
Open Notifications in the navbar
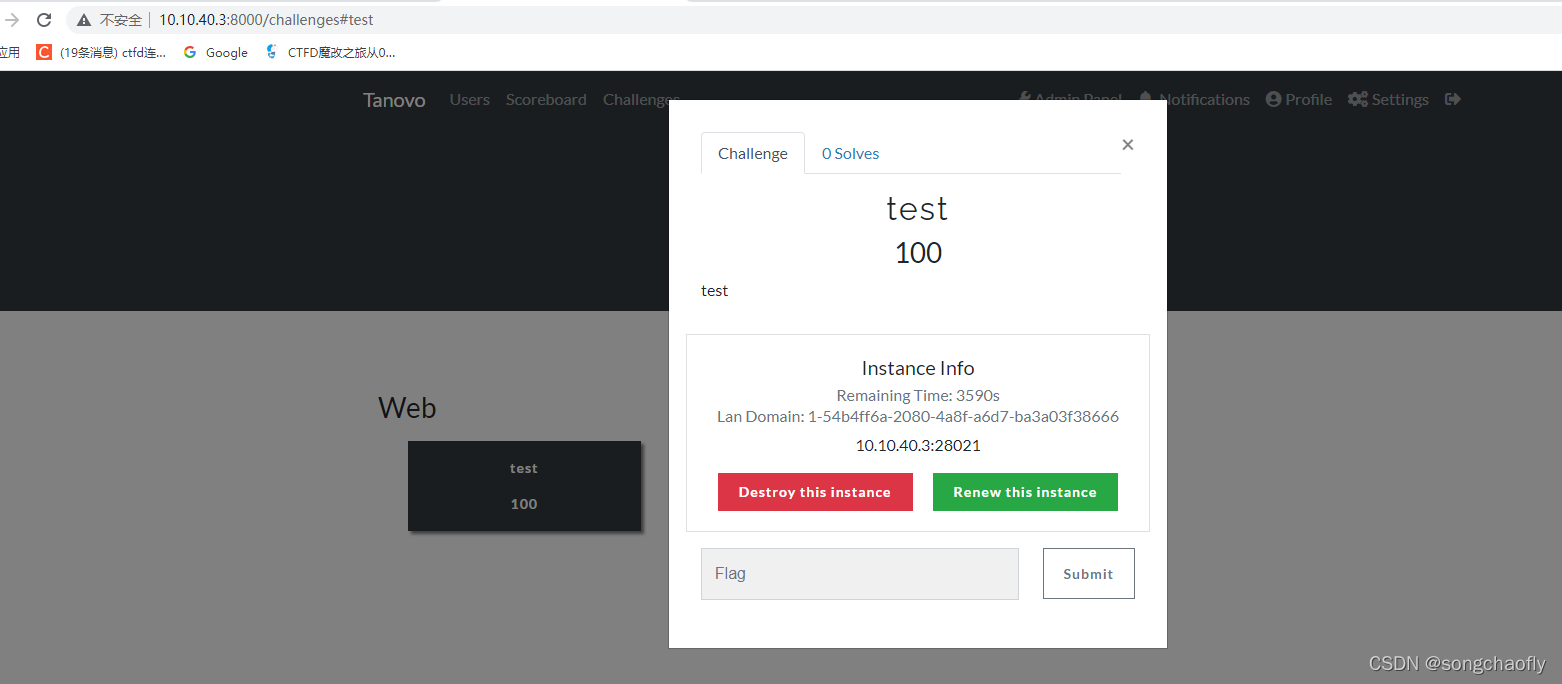point(1194,99)
